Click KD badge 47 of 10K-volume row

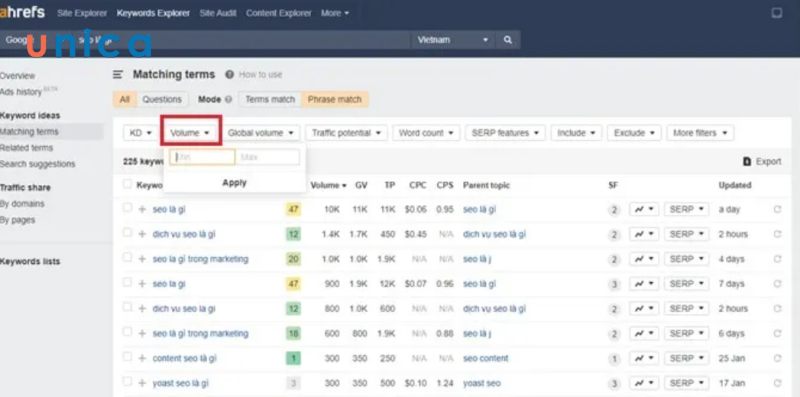pos(293,209)
